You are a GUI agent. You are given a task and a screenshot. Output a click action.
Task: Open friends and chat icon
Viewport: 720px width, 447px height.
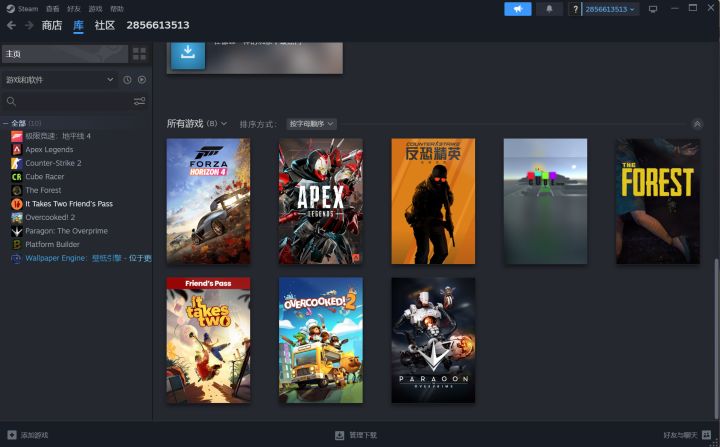(706, 435)
